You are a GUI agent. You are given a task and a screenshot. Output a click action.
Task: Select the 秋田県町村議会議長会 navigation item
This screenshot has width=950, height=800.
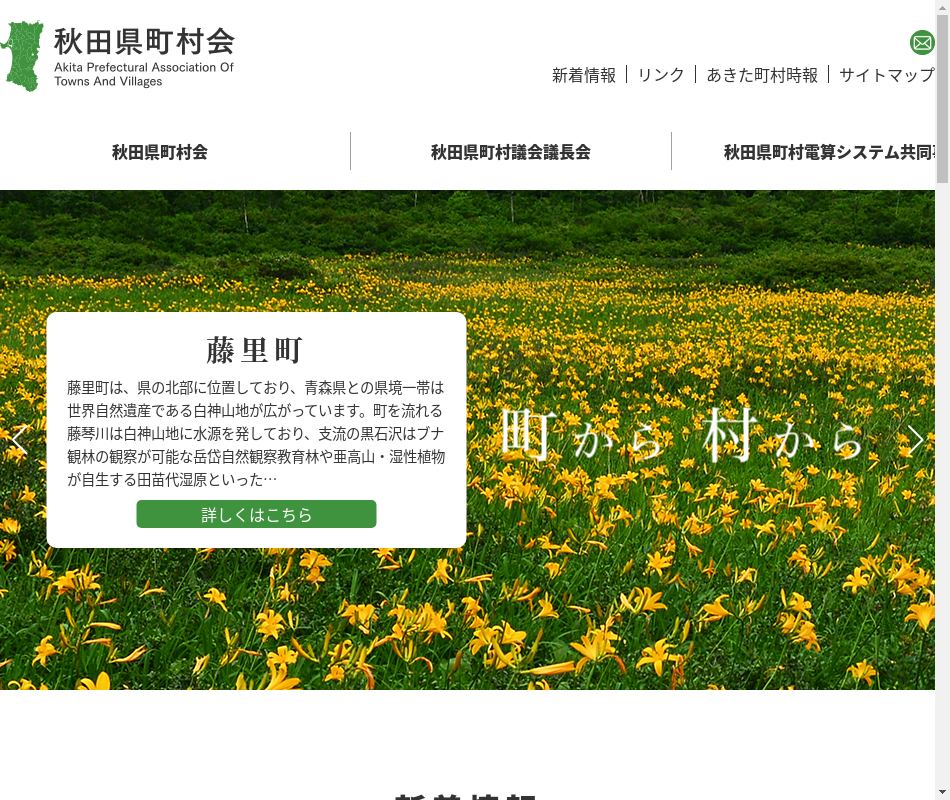pyautogui.click(x=510, y=152)
